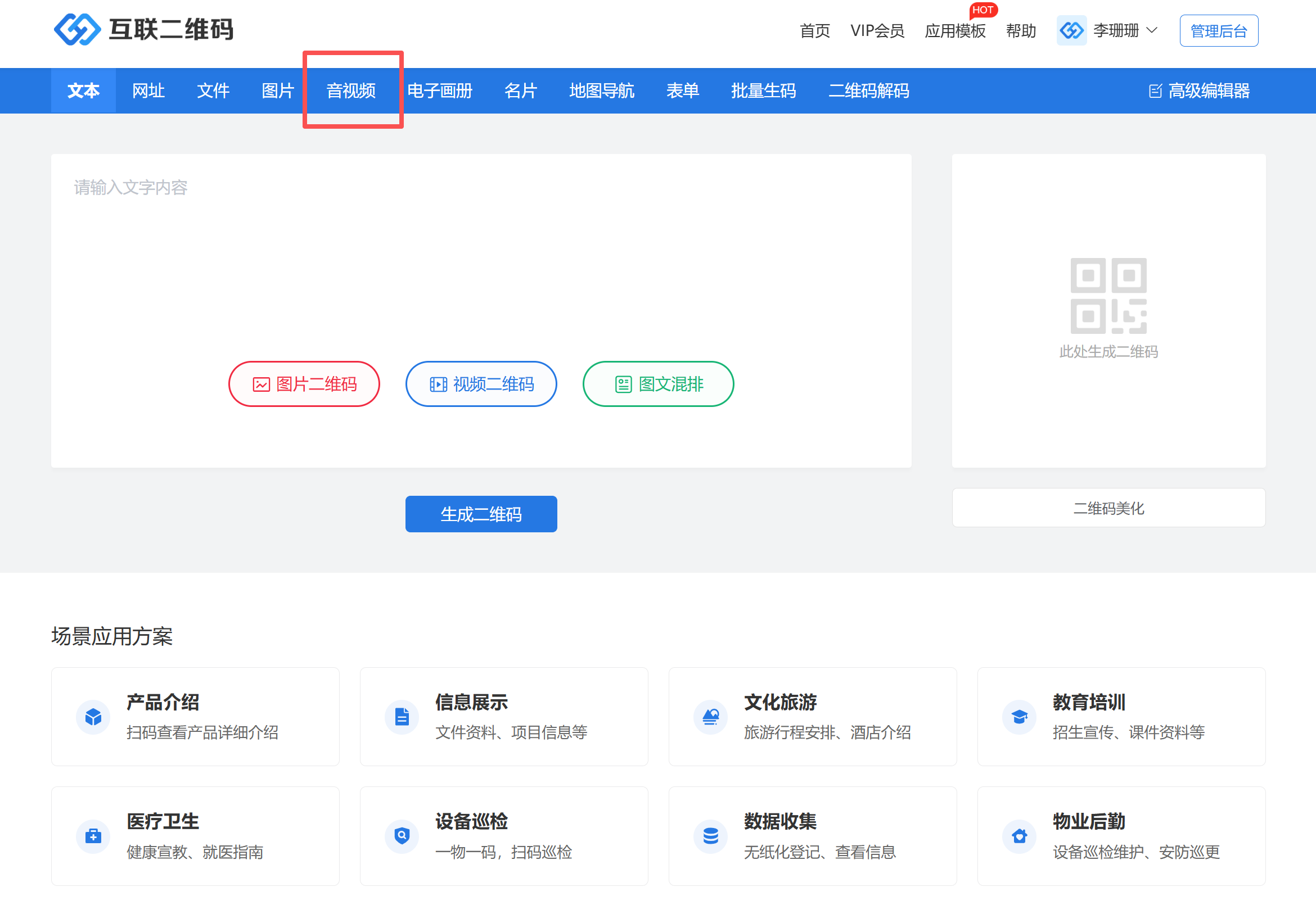Click the 文化旅游 landscape icon

tap(710, 717)
